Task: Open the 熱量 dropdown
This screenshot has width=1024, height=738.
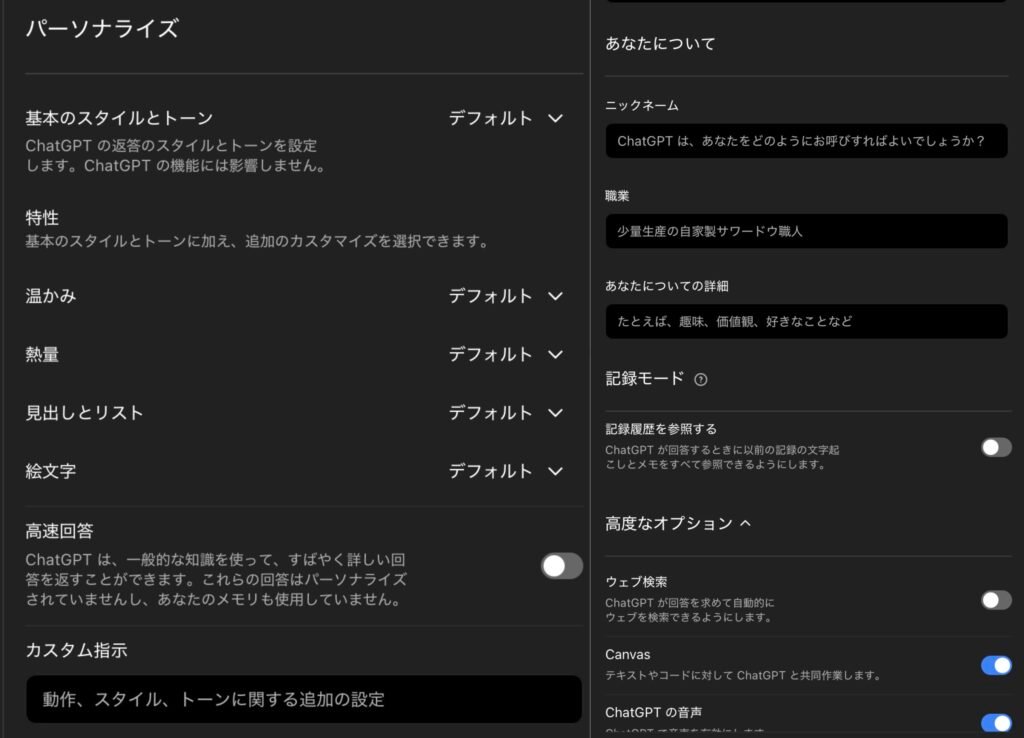Action: 506,354
